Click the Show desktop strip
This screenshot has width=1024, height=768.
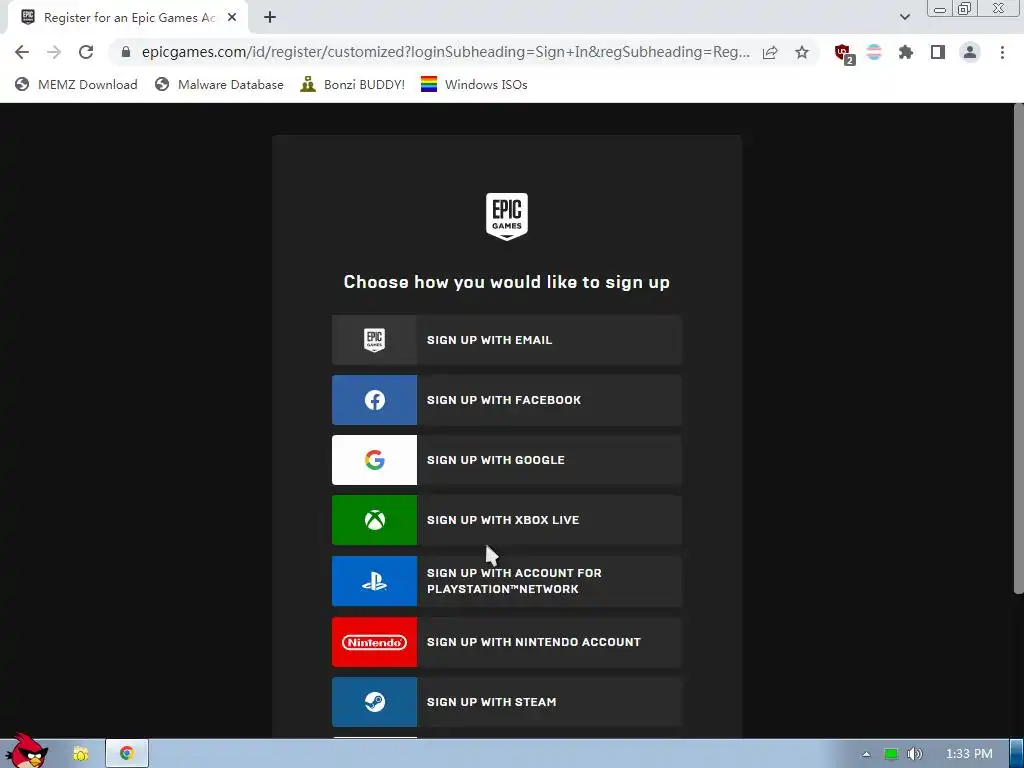1017,754
